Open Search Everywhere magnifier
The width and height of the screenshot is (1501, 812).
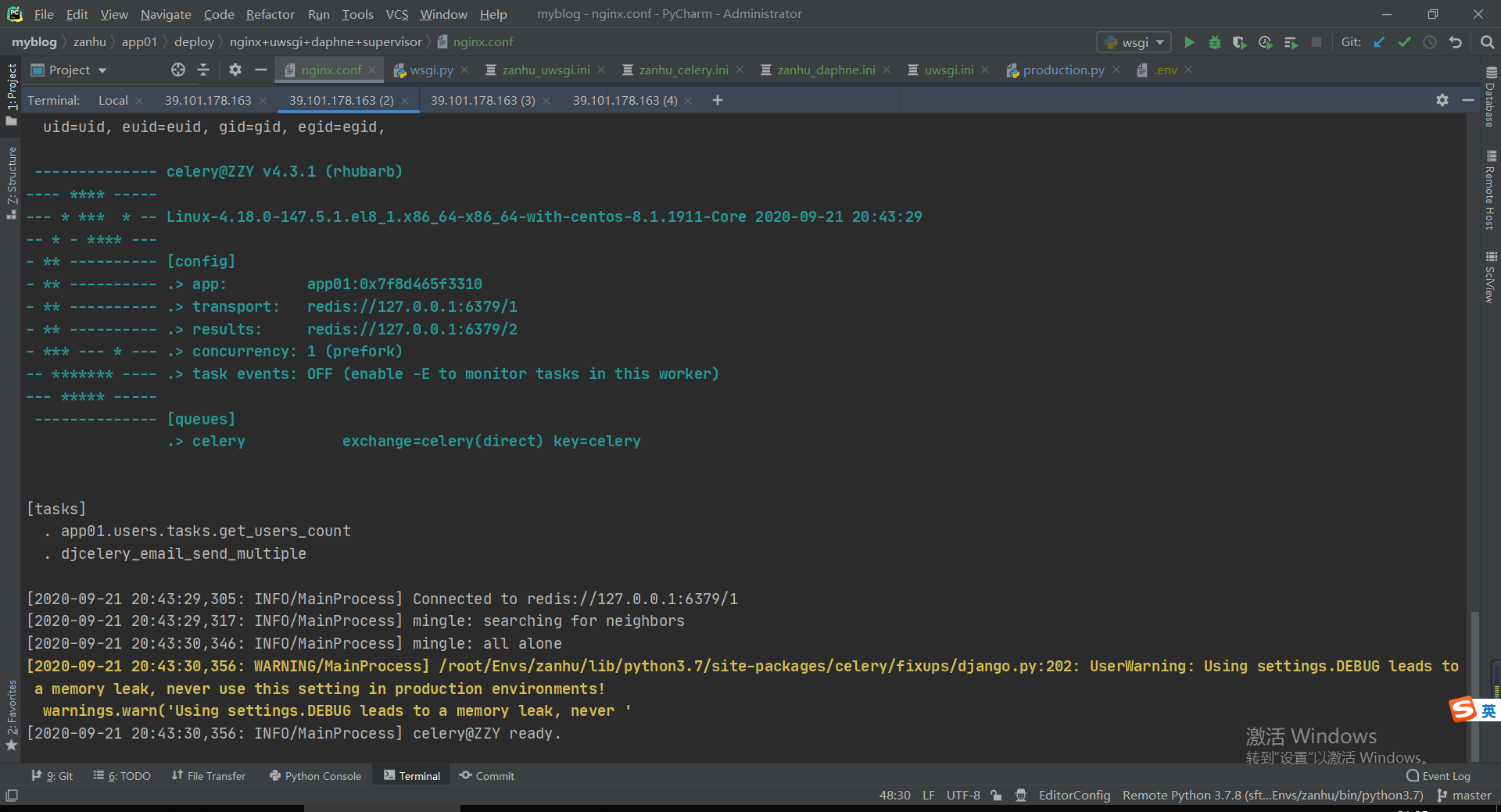[x=1487, y=42]
